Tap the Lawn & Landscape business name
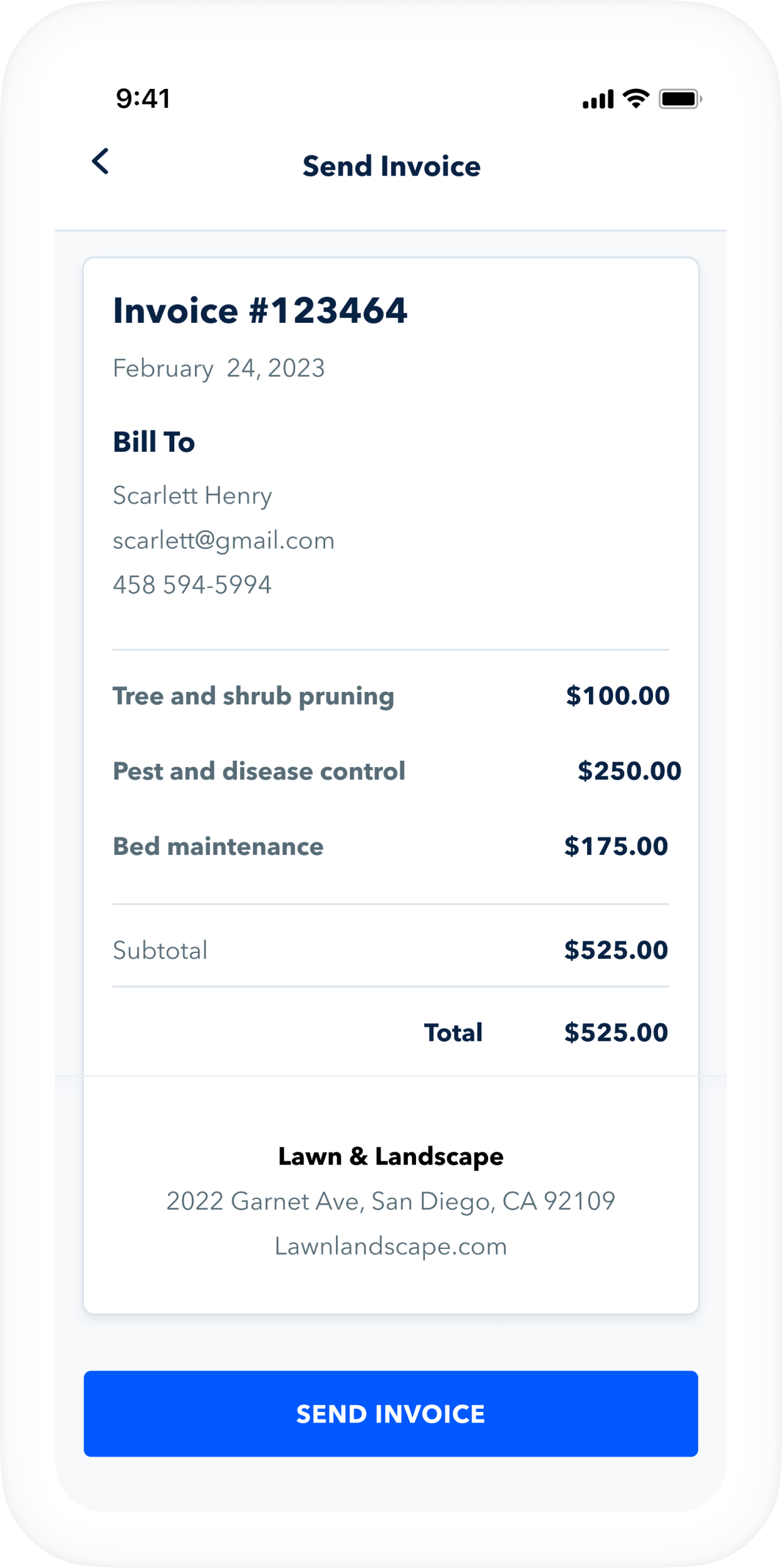Viewport: 782px width, 1568px height. pyautogui.click(x=390, y=1156)
